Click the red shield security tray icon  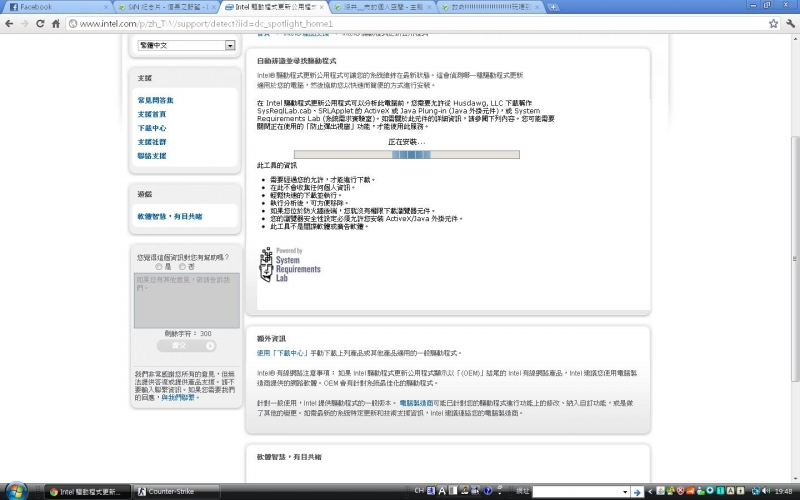(x=680, y=491)
